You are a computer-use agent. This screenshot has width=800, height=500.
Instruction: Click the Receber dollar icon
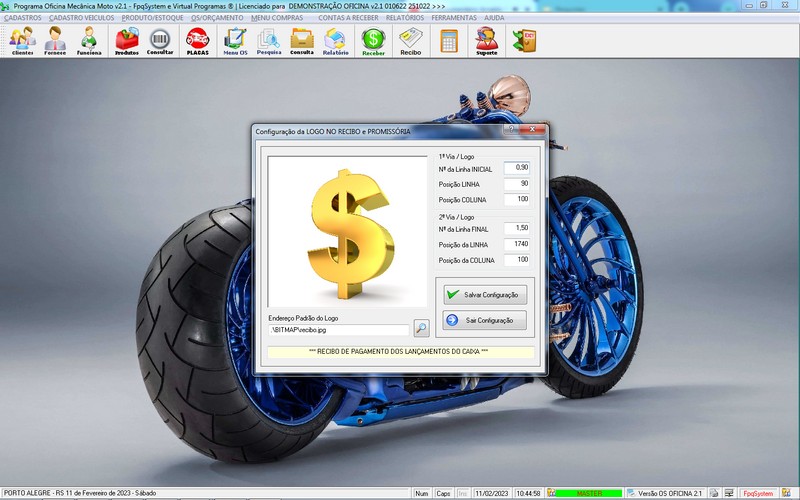373,41
